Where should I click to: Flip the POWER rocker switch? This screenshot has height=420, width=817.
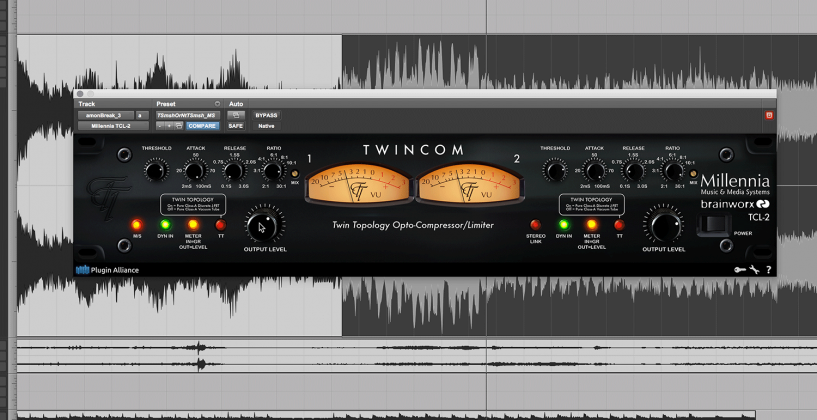pos(712,225)
